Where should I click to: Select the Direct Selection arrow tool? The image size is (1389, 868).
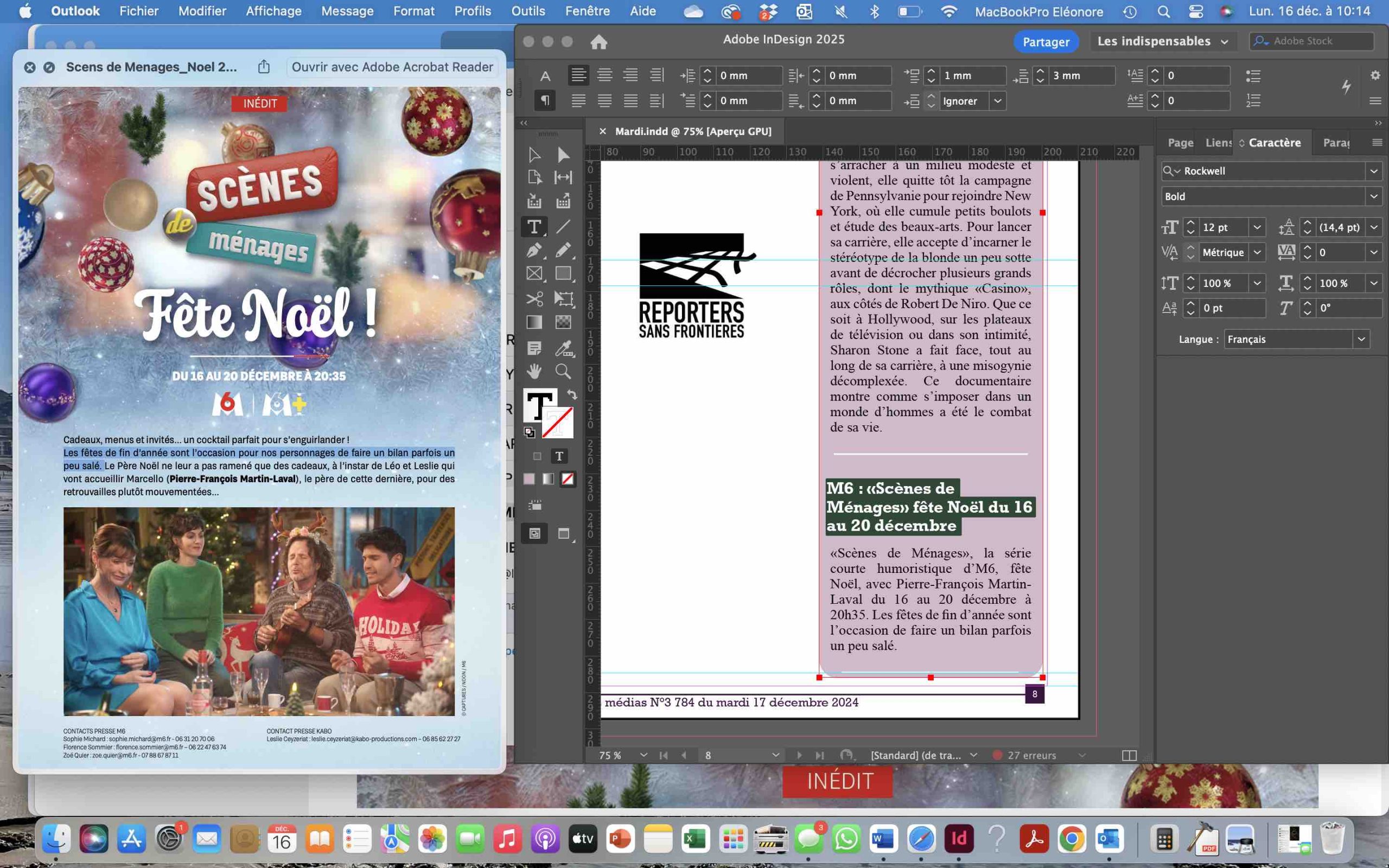click(563, 155)
